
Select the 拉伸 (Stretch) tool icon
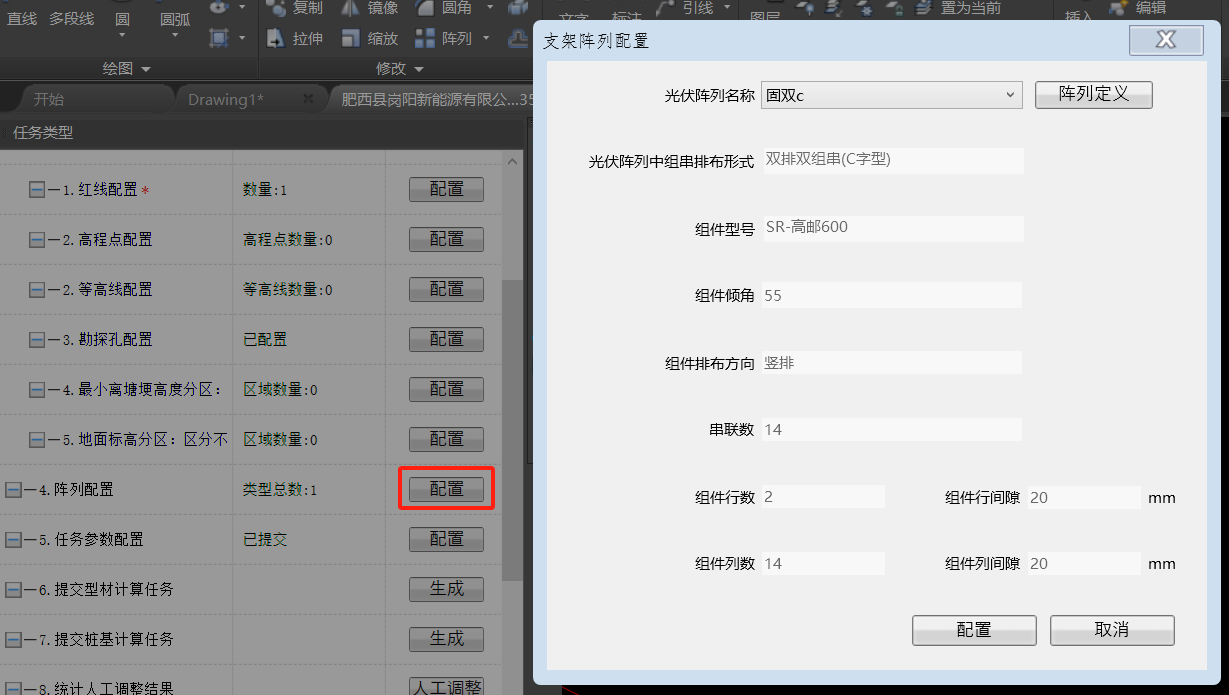[277, 39]
